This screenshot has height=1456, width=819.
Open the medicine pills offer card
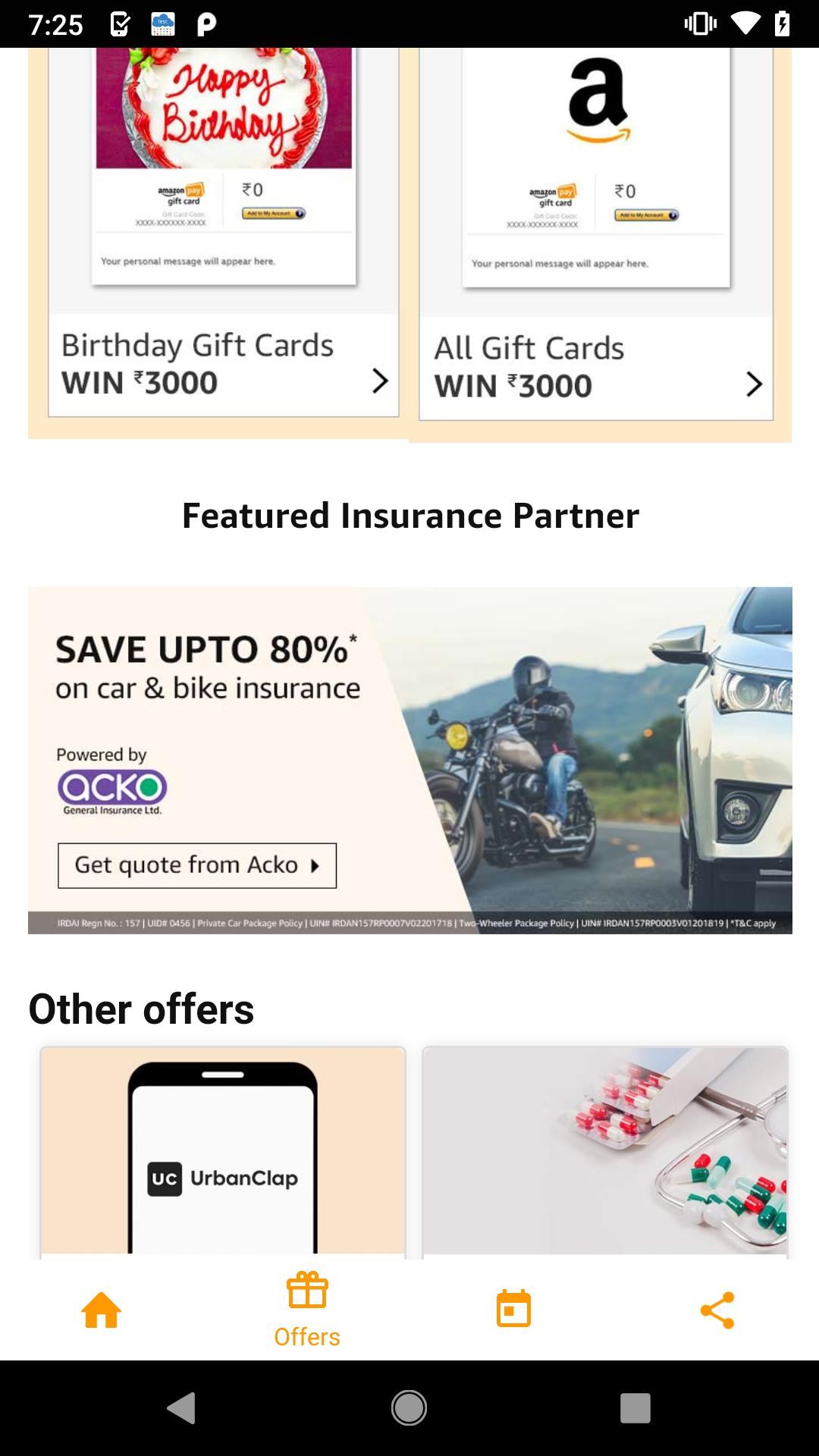(x=605, y=1153)
